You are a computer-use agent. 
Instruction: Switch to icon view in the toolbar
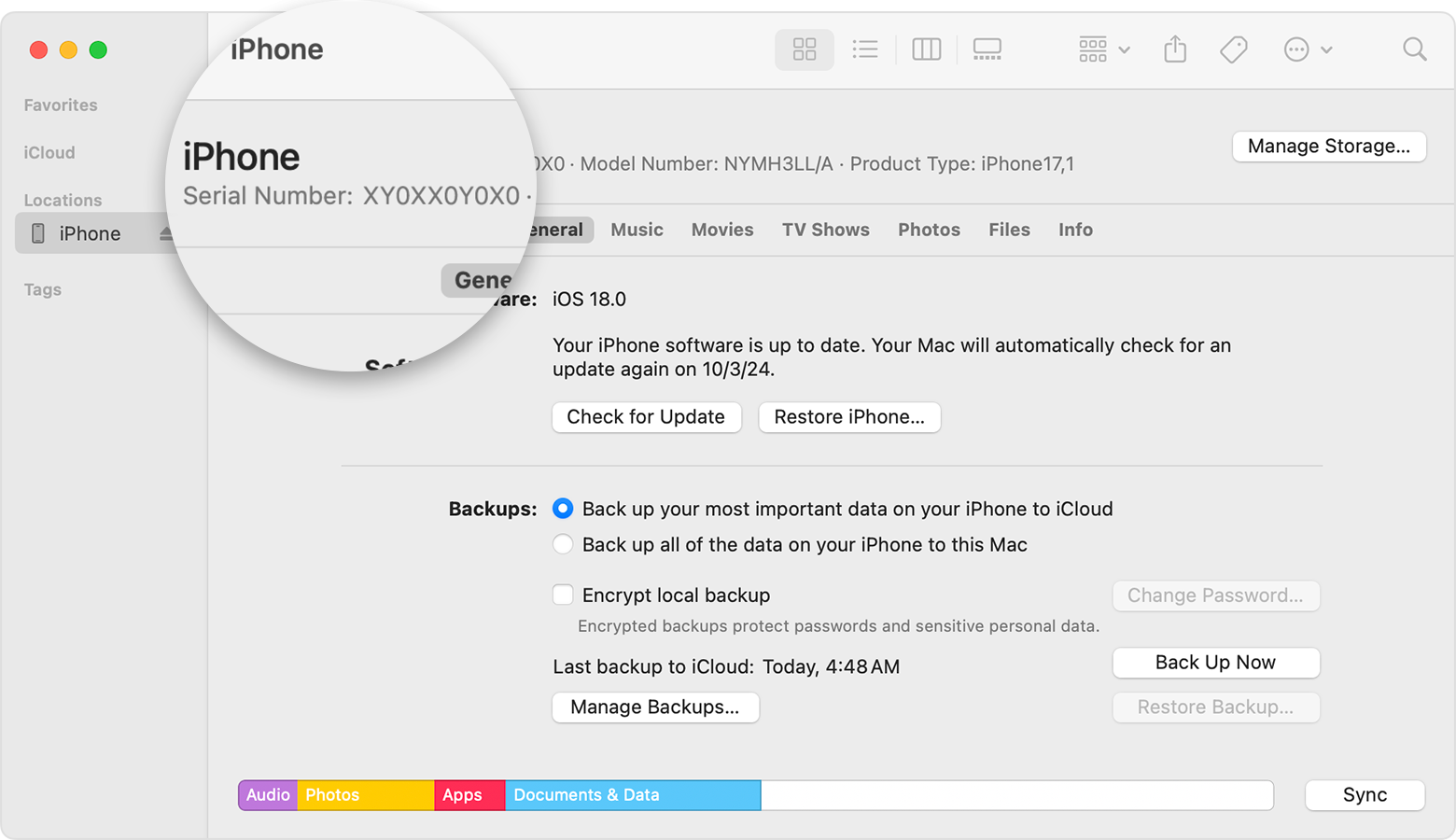click(804, 49)
